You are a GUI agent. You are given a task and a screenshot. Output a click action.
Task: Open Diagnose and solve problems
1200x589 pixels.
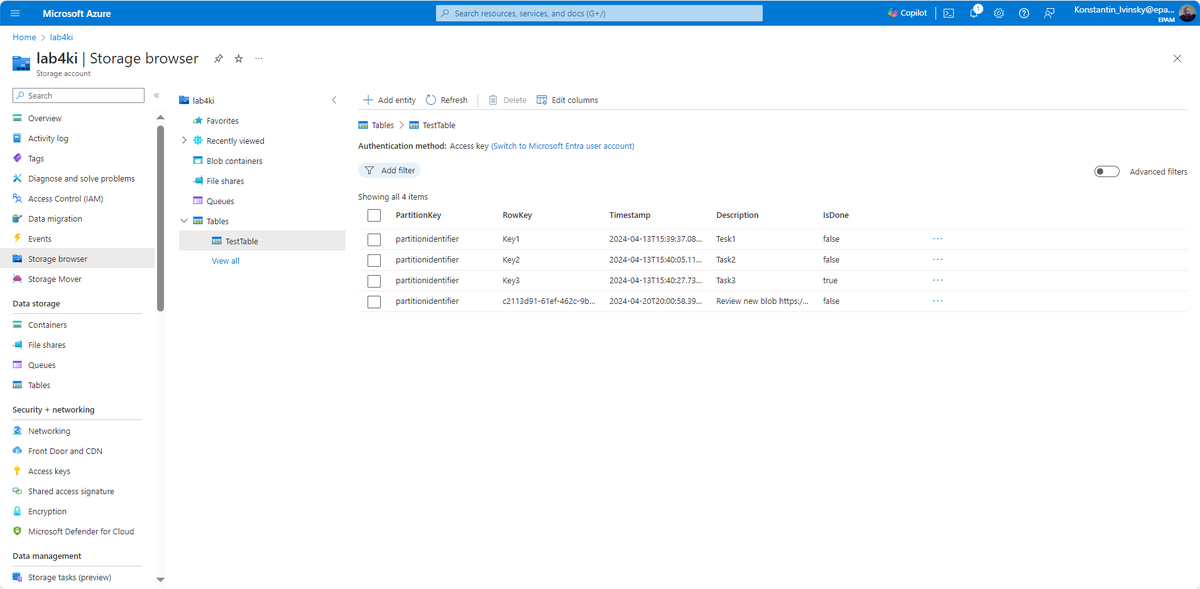[x=81, y=178]
